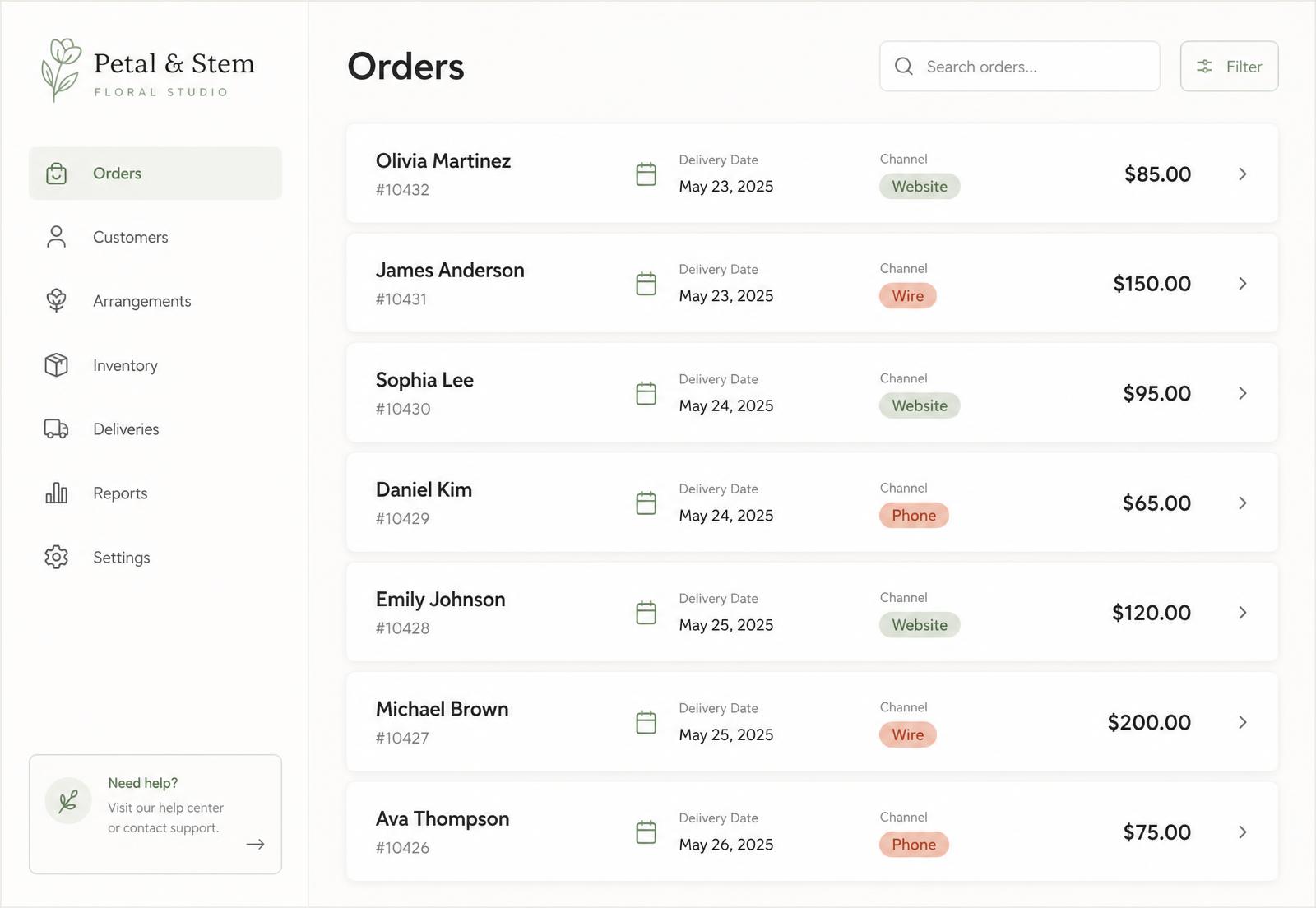1316x908 pixels.
Task: Navigate to Deliveries label
Action: 126,429
